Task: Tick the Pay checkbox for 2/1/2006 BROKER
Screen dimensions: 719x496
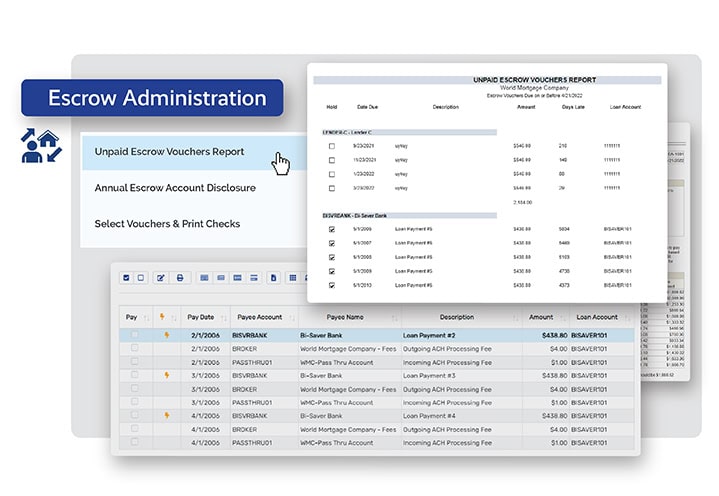Action: [x=134, y=348]
